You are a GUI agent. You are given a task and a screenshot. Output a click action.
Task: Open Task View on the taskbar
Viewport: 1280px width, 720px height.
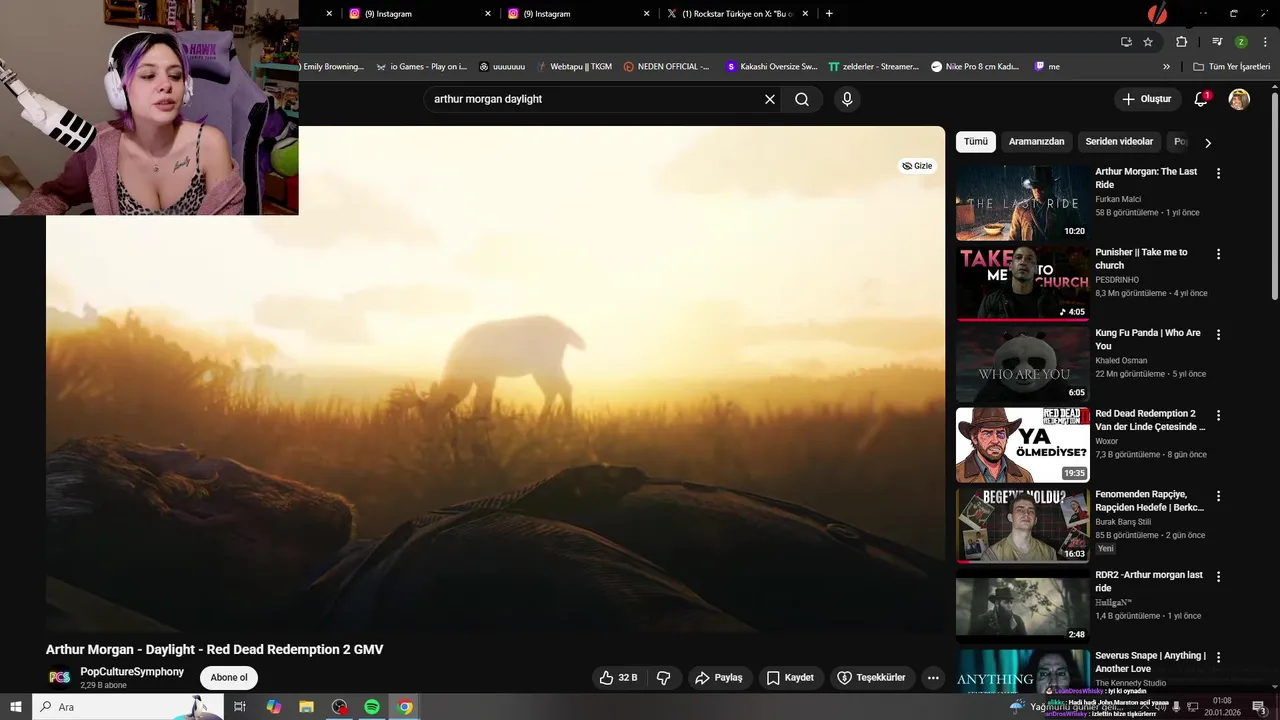pyautogui.click(x=240, y=707)
